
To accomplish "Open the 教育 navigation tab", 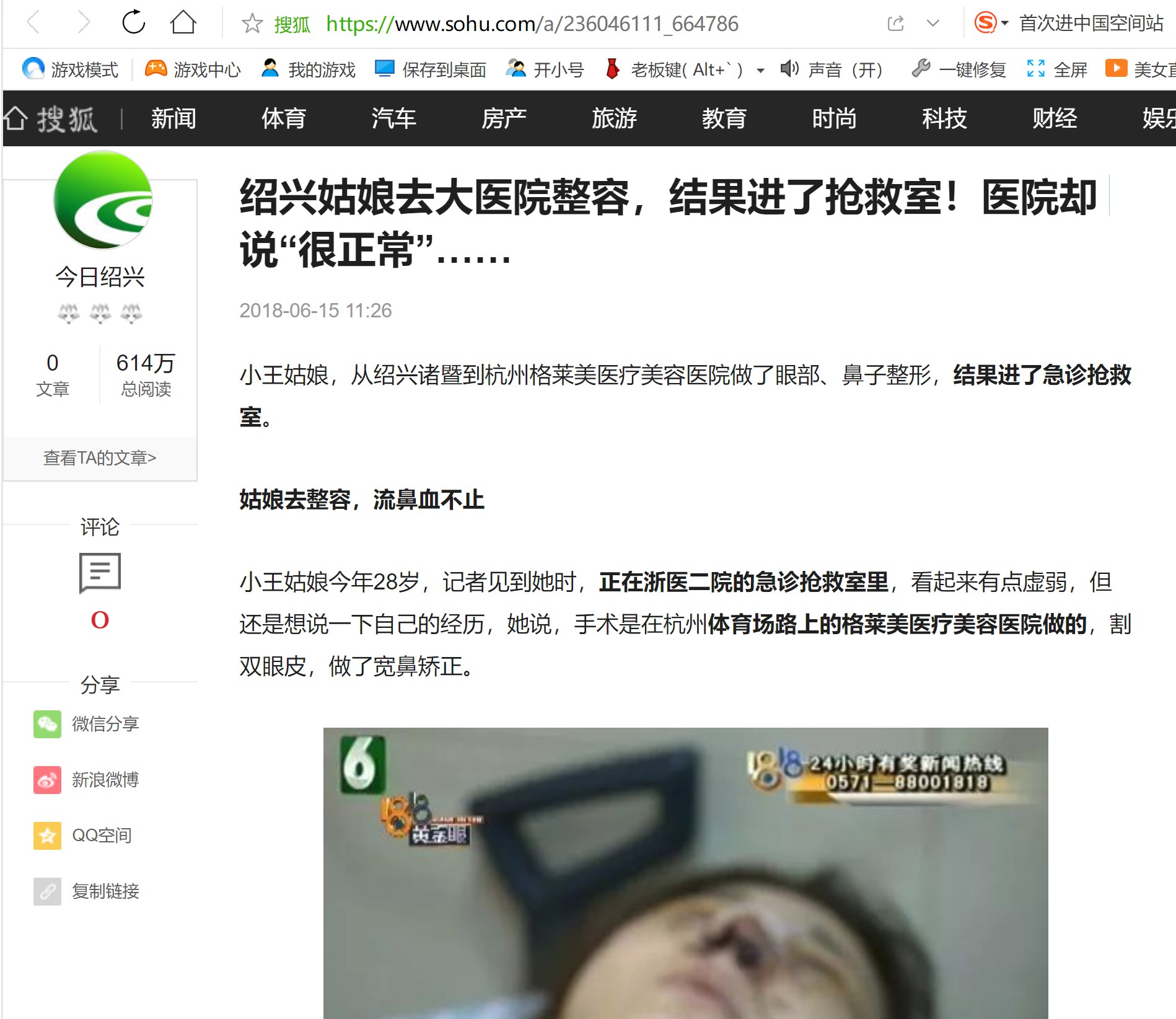I will coord(724,118).
